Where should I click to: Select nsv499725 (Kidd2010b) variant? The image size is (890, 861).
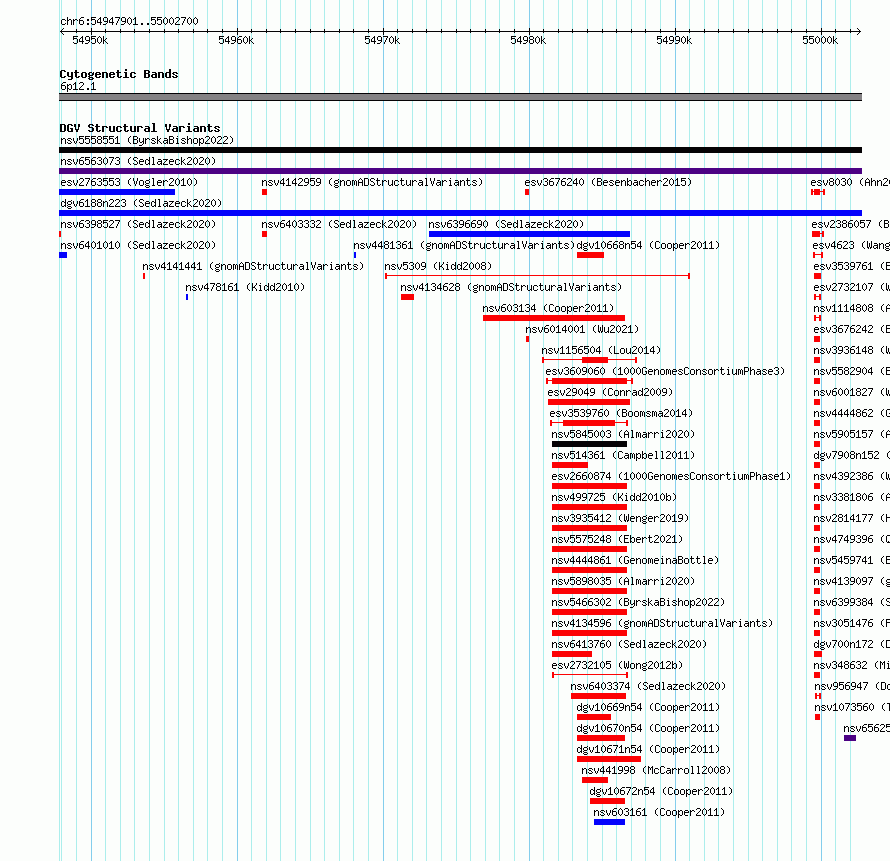point(614,497)
